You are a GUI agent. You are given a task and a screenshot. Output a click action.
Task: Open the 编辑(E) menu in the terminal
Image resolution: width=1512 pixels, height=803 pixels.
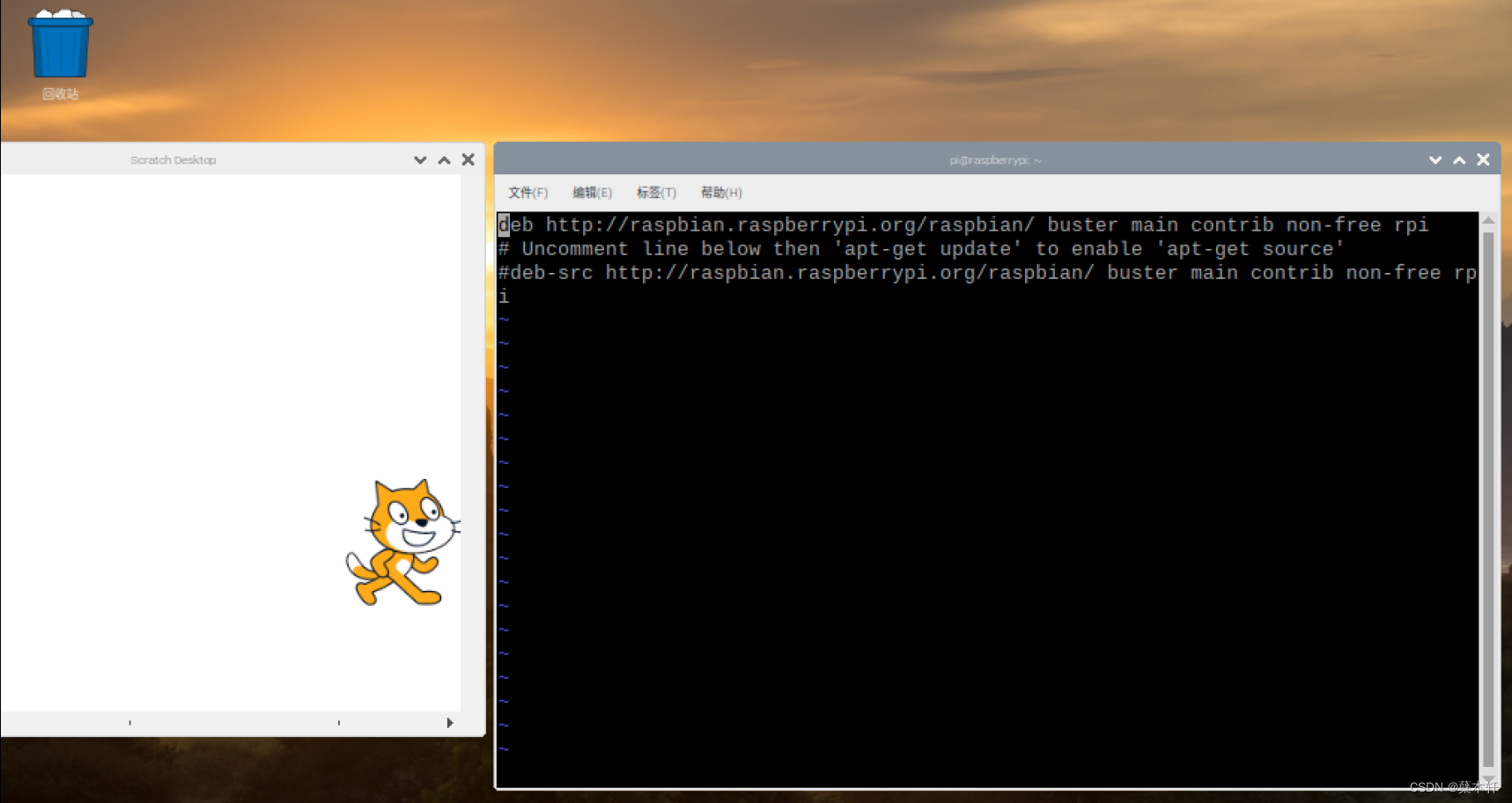pos(591,192)
